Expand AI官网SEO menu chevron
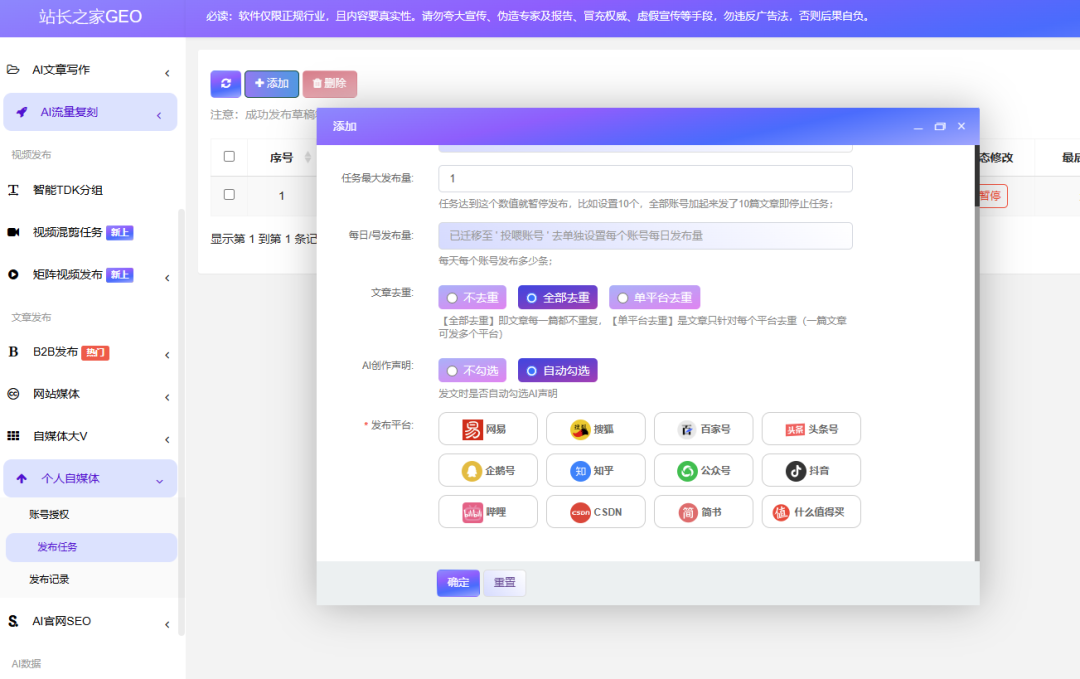The height and width of the screenshot is (679, 1080). (x=167, y=625)
